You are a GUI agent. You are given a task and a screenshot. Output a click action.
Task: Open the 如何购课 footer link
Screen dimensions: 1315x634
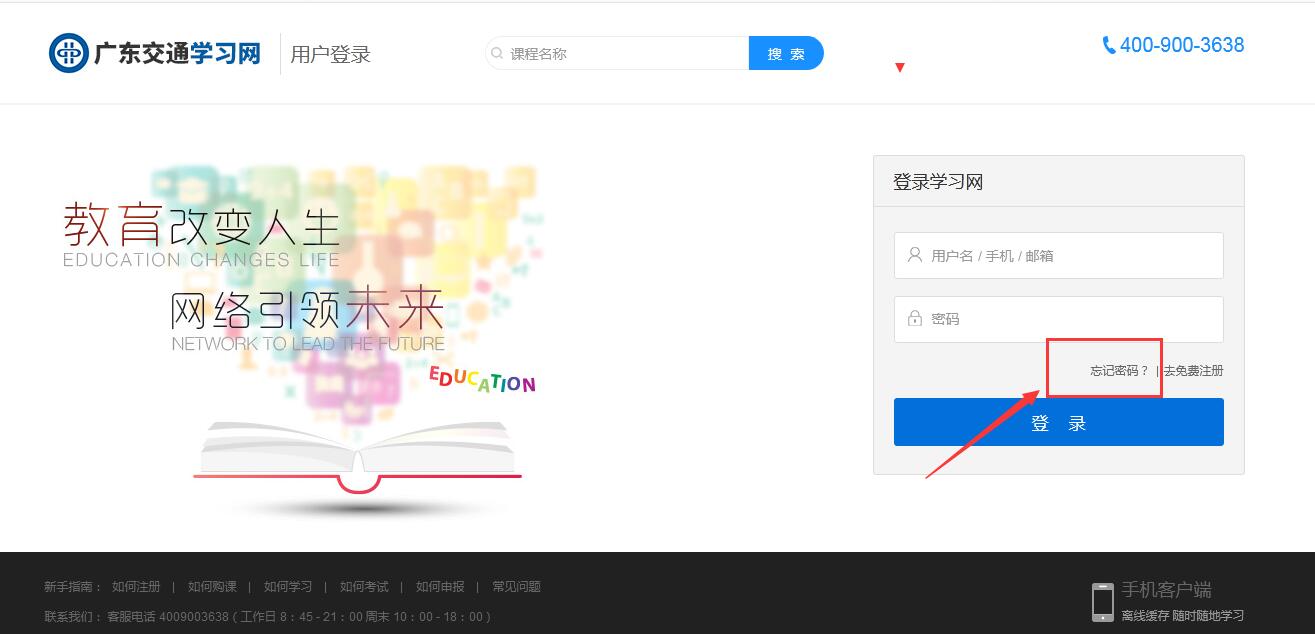coord(212,587)
